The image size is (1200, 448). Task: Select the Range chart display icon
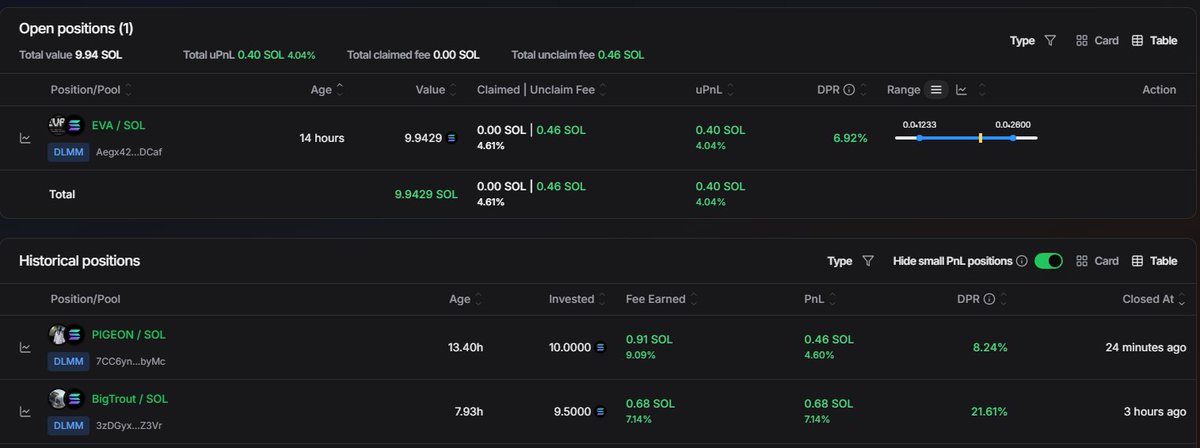[x=961, y=90]
